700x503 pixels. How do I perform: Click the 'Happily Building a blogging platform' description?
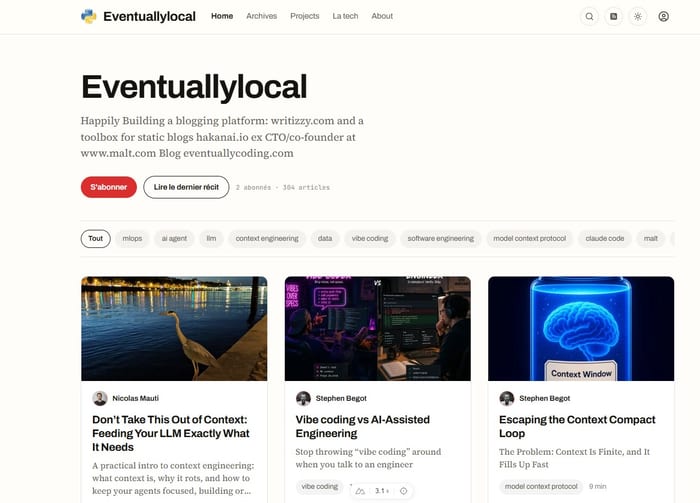pyautogui.click(x=222, y=137)
